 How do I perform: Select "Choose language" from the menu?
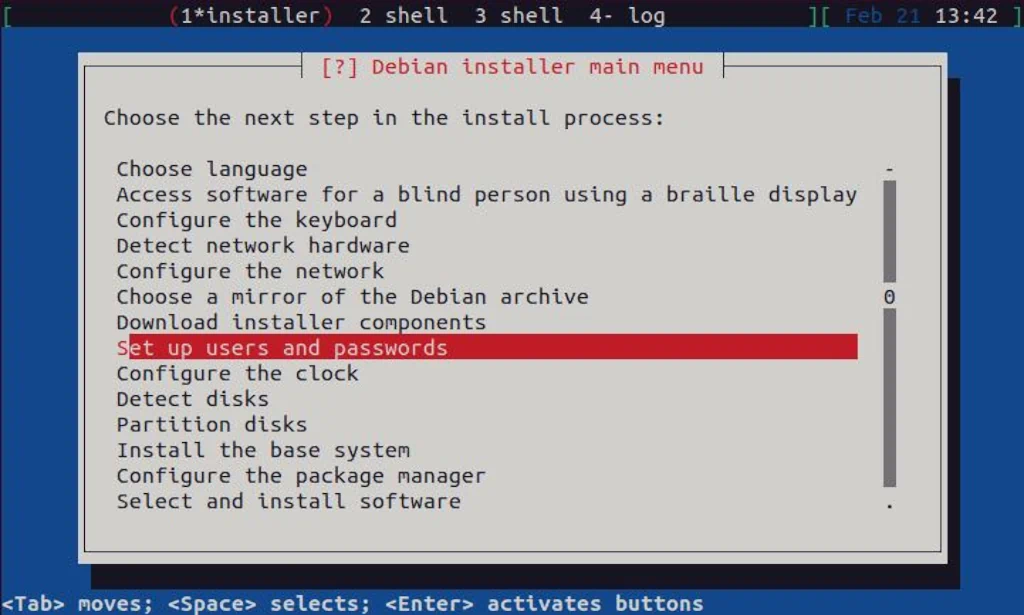(x=211, y=168)
